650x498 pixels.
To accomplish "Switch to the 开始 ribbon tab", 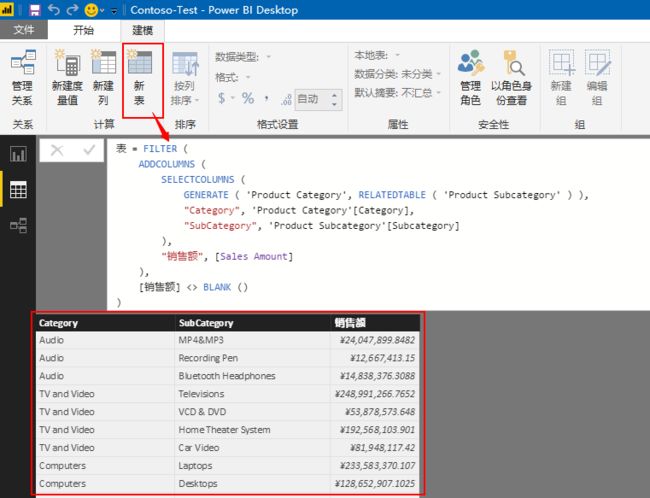I will [83, 30].
